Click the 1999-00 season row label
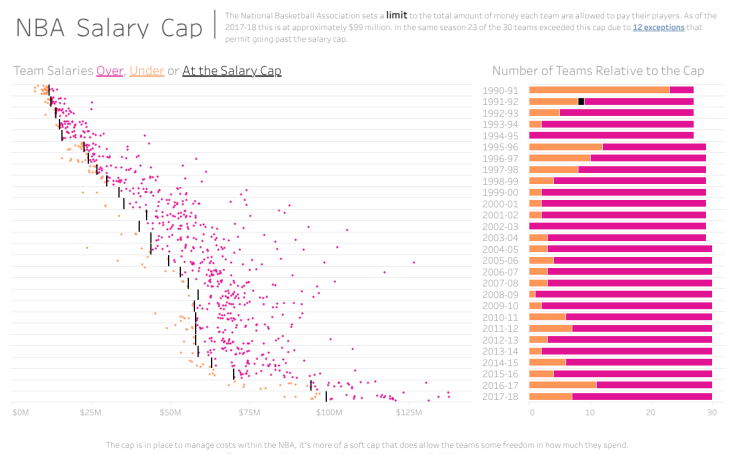Screen dimensions: 736x454 (x=500, y=192)
